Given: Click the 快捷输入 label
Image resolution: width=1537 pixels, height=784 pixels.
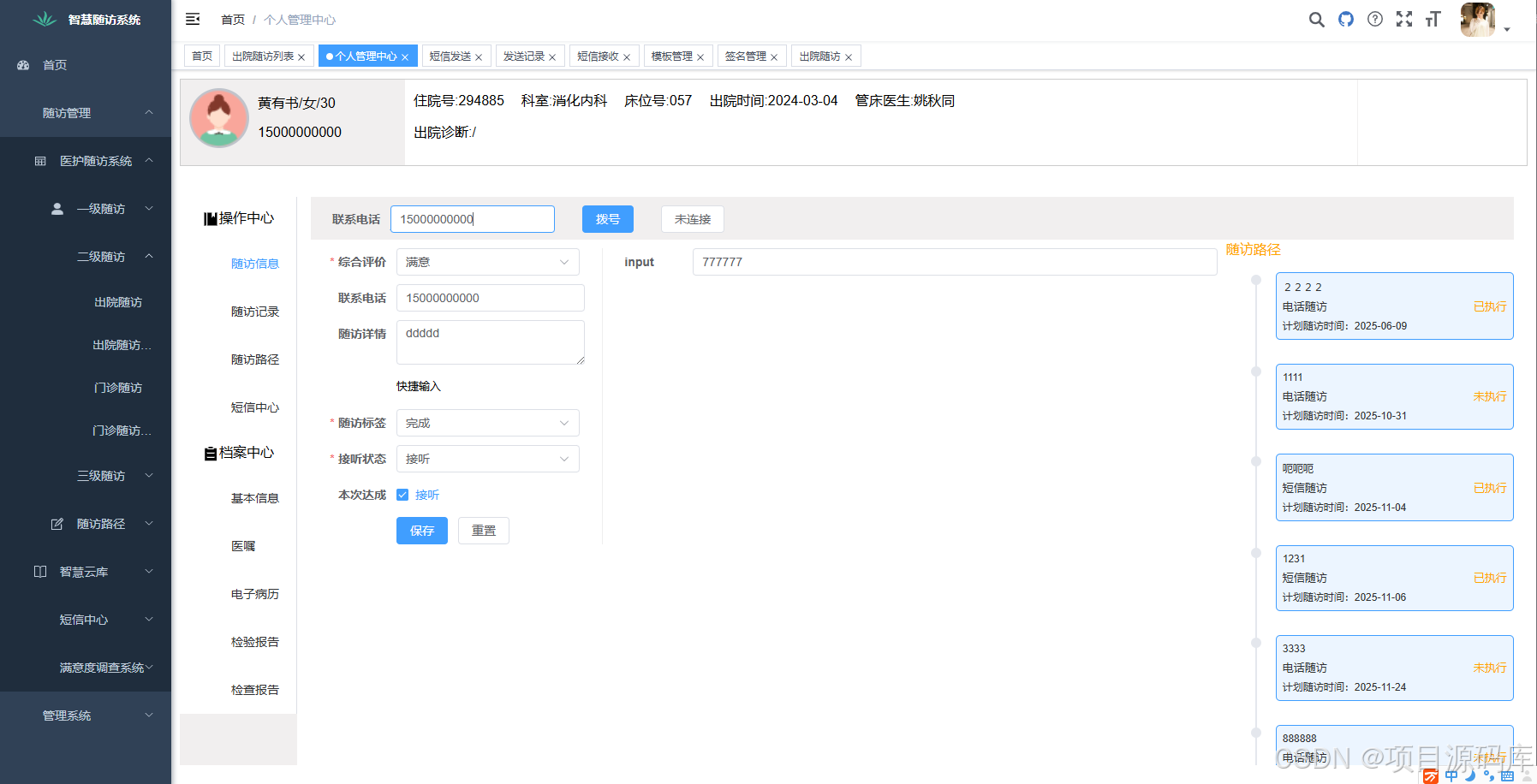Looking at the screenshot, I should pyautogui.click(x=419, y=387).
